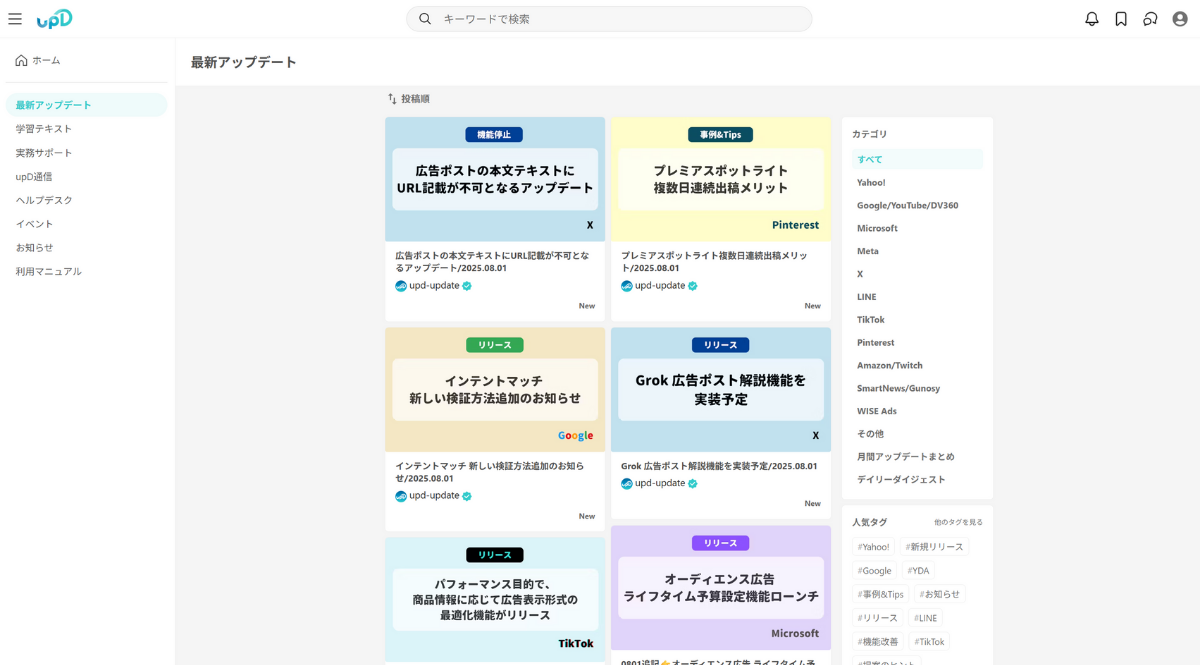Screen dimensions: 1200x665
Task: Open the Grok 広告ポスト解説機能 article thumbnail
Action: click(x=720, y=389)
